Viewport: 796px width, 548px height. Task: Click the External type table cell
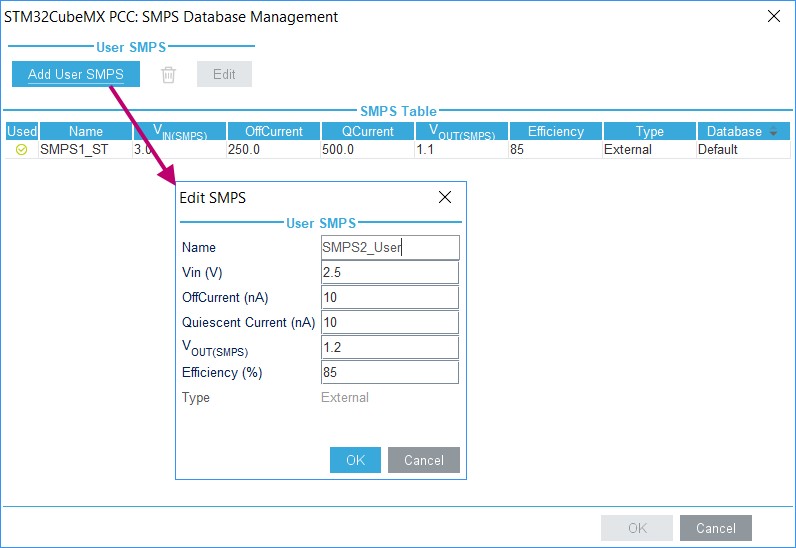[650, 150]
